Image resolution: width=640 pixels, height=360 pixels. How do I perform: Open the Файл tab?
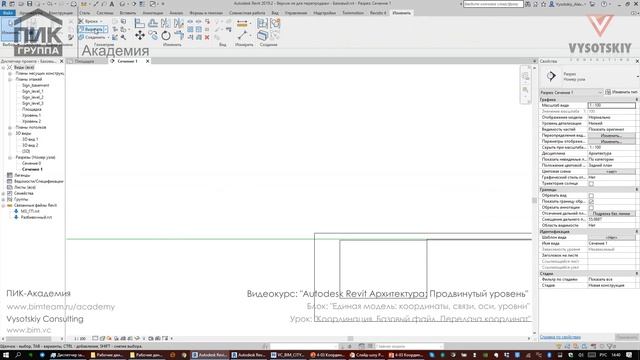click(x=8, y=13)
